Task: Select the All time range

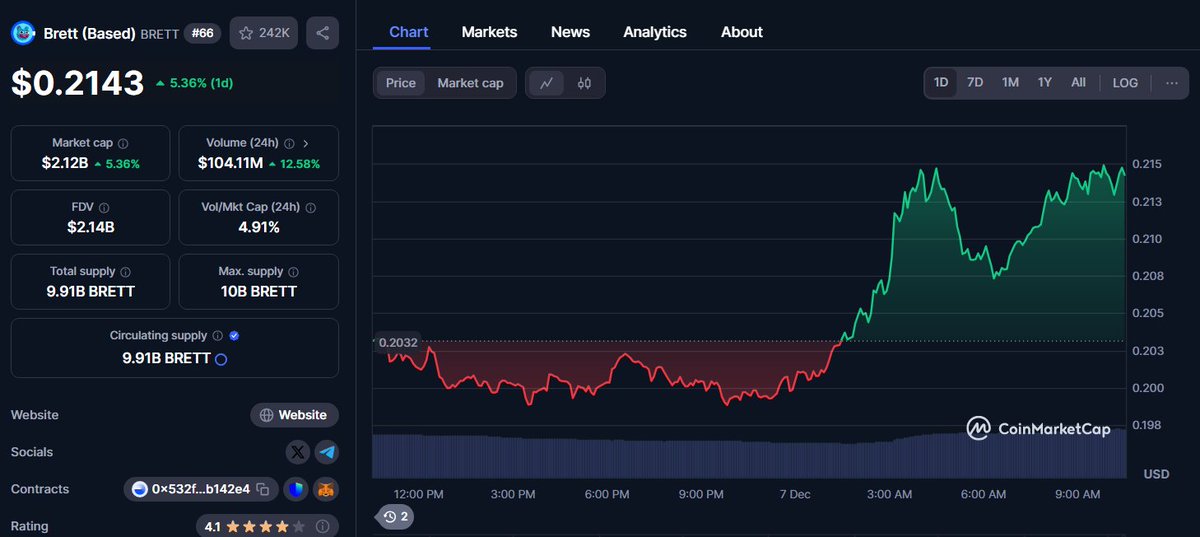Action: pos(1078,83)
